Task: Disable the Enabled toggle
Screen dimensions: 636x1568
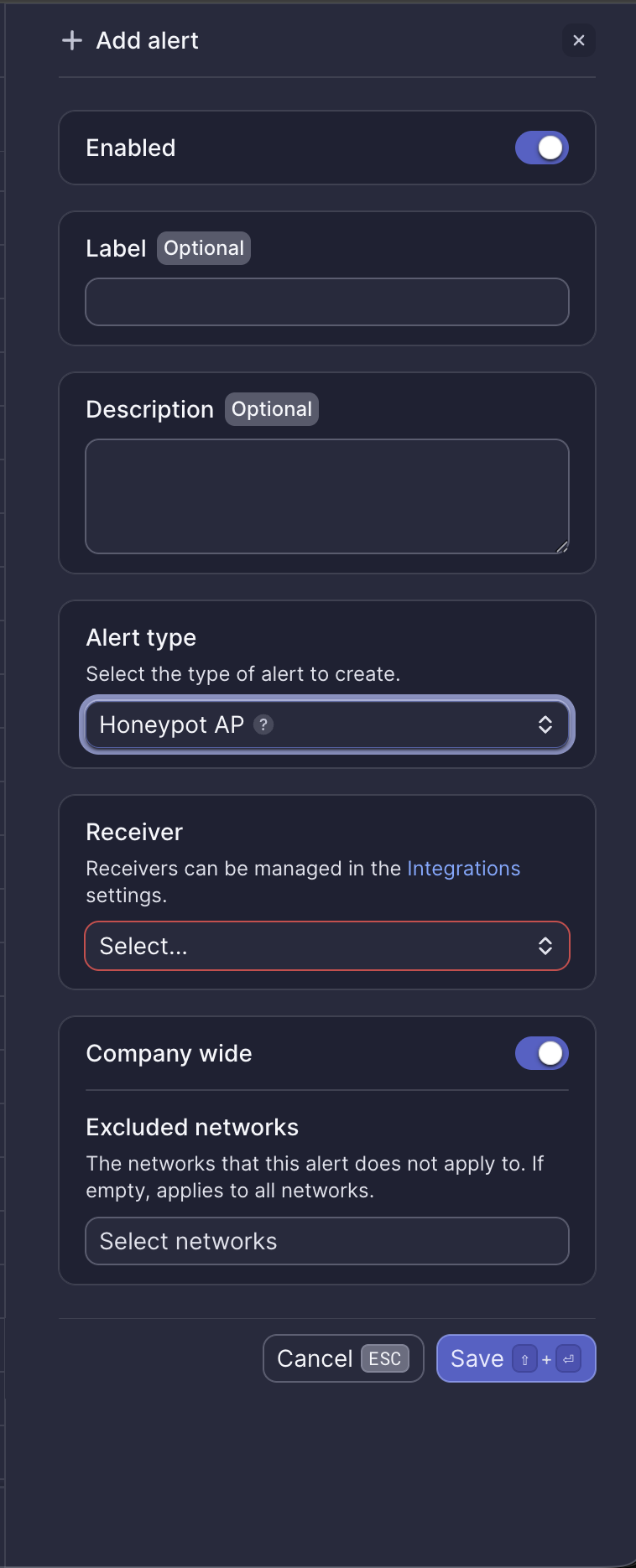Action: [x=541, y=148]
